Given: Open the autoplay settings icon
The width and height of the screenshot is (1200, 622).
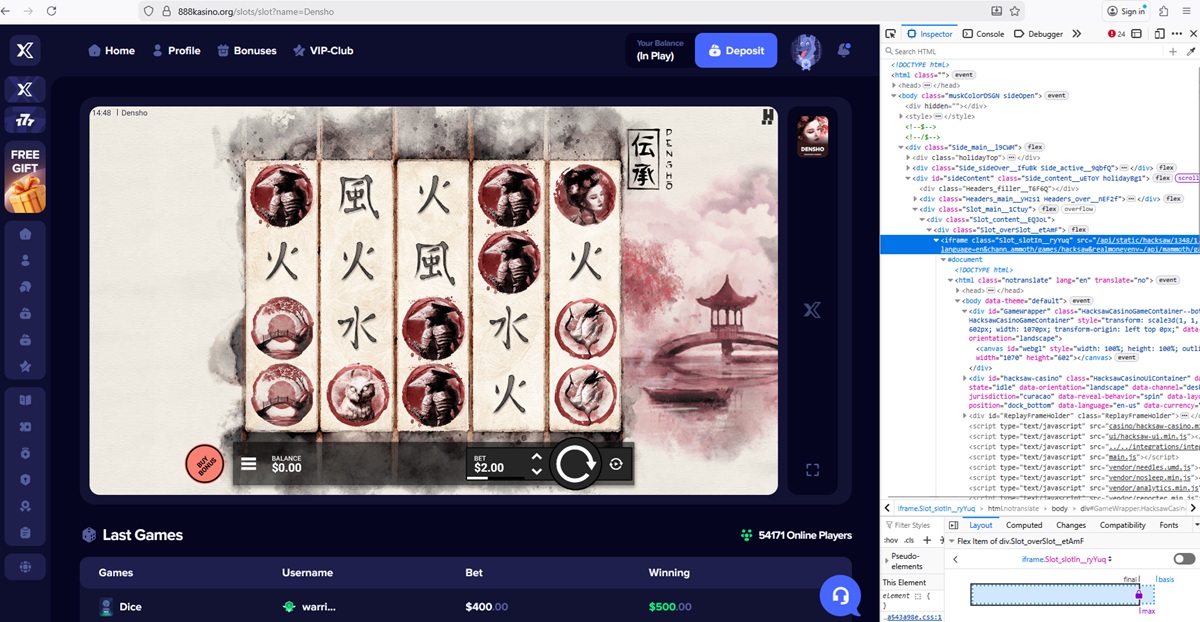Looking at the screenshot, I should tap(616, 464).
